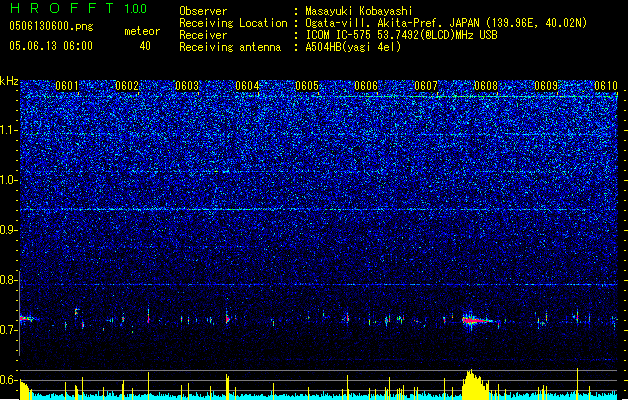Viewport: 629px width, 400px height.
Task: Click the 0608 time marker
Action: tap(486, 86)
